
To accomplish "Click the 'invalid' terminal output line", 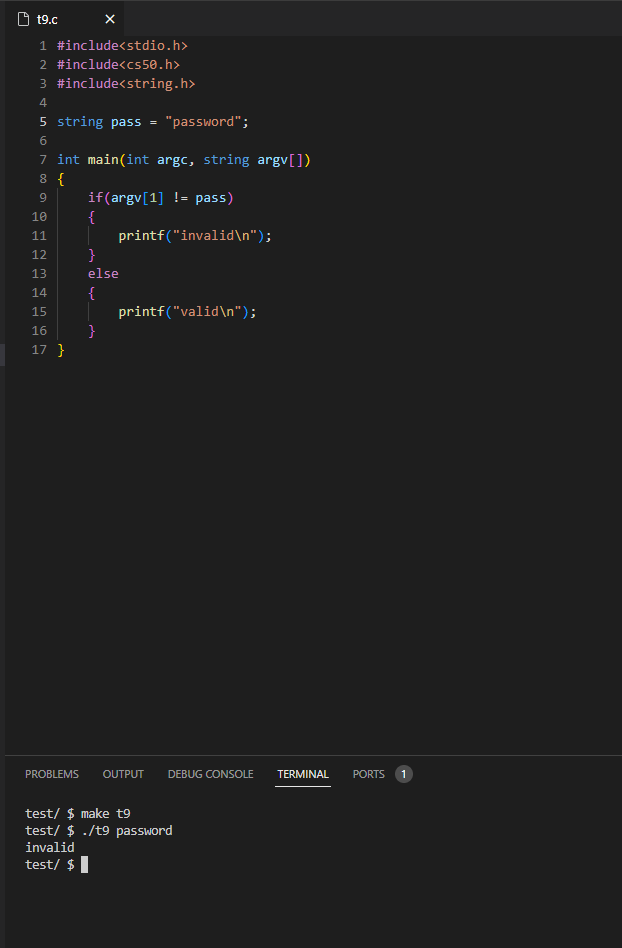I will (50, 847).
